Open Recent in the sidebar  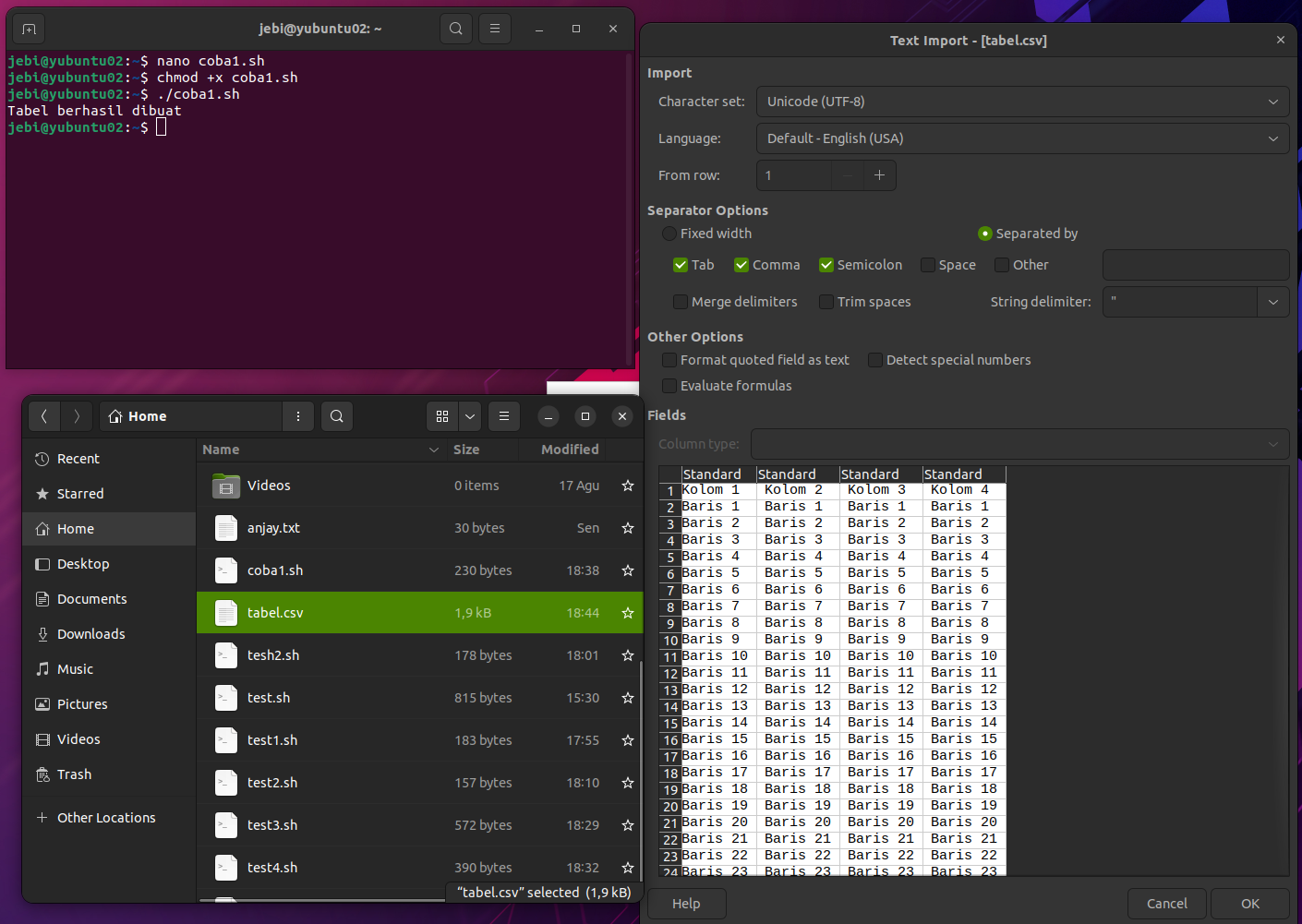coord(109,459)
